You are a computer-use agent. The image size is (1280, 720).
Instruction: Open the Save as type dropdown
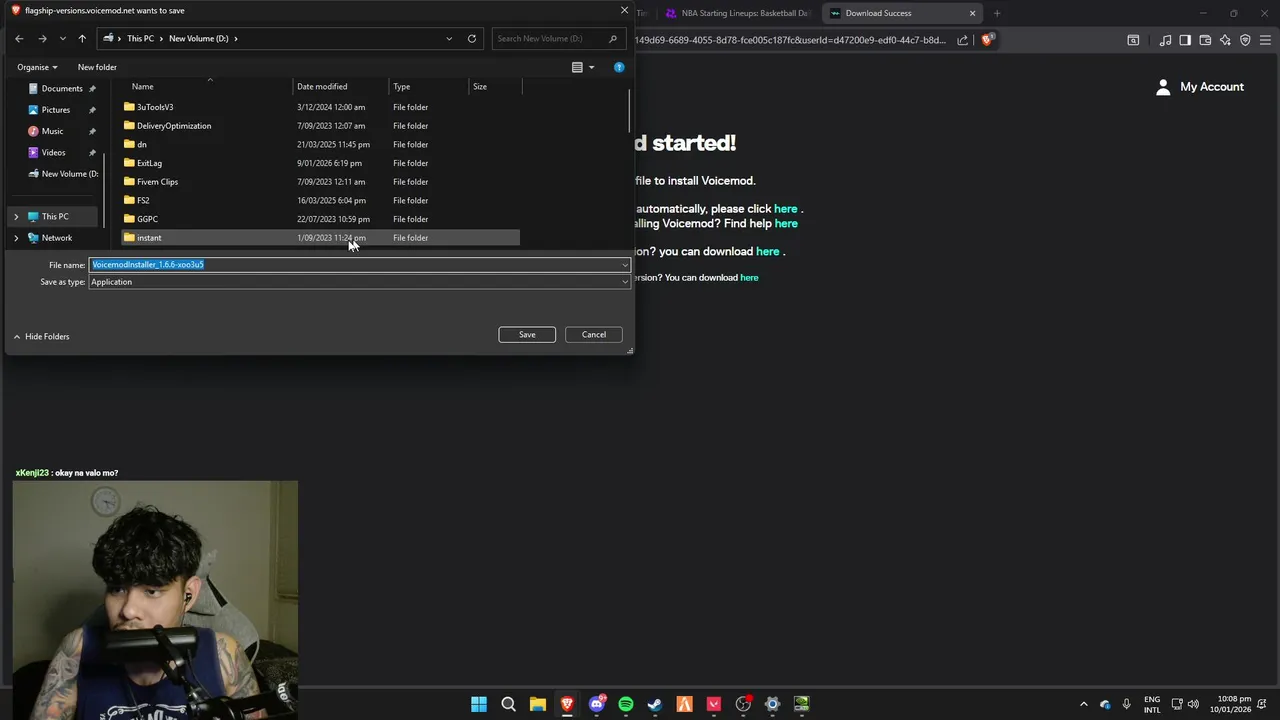coord(359,282)
